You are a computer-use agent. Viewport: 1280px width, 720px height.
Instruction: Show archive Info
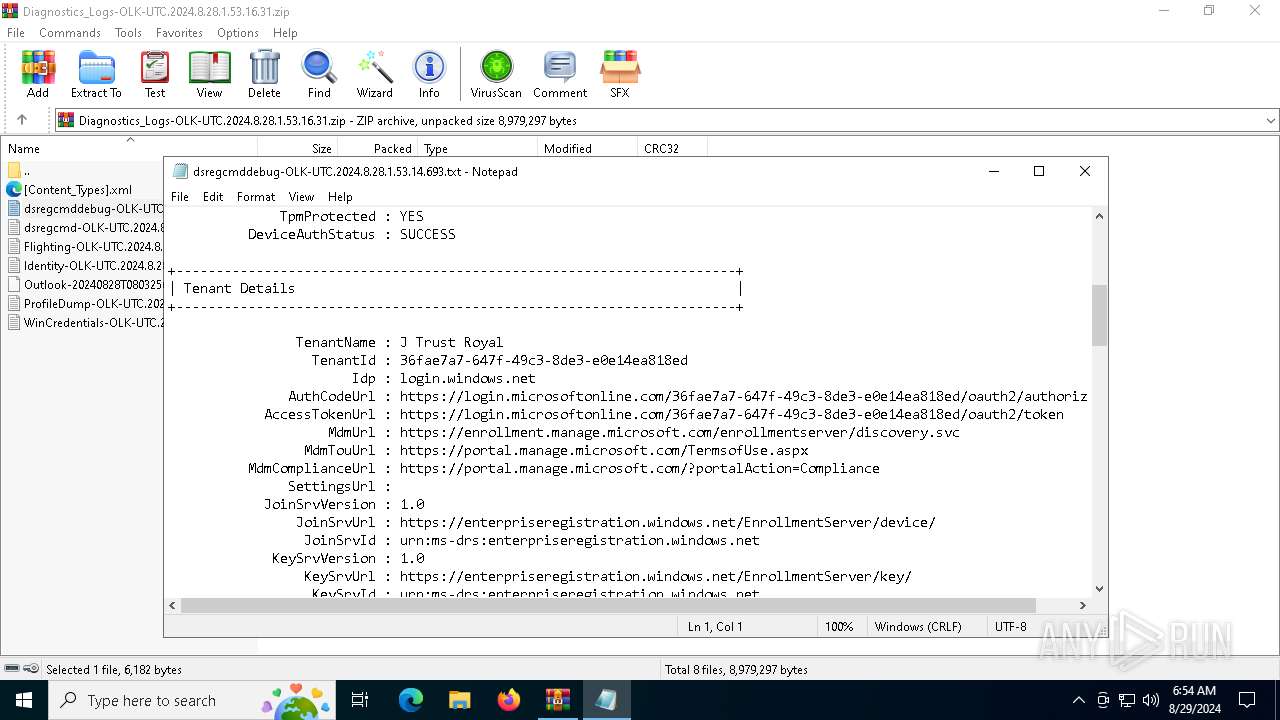[429, 75]
